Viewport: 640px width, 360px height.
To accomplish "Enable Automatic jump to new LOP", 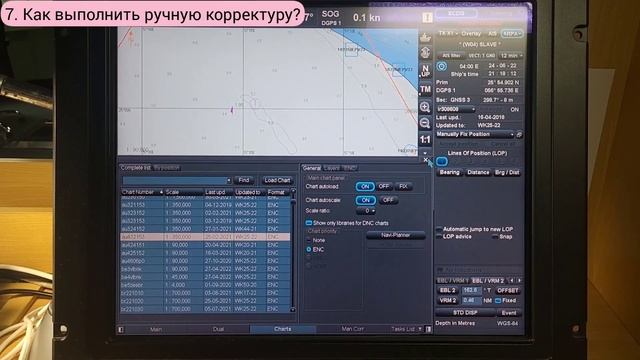I will point(439,229).
